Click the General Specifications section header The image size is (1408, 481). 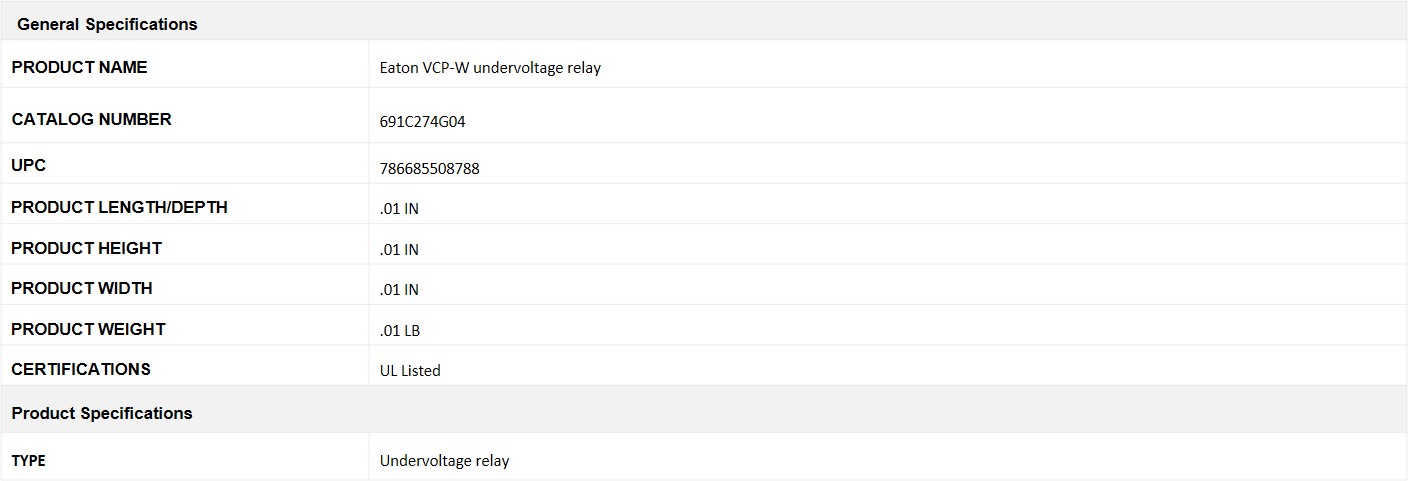[x=107, y=24]
